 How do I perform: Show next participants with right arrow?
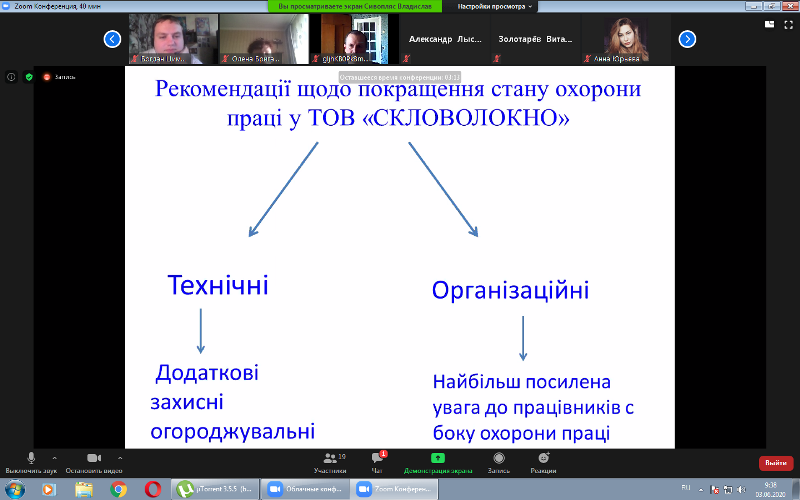point(687,39)
